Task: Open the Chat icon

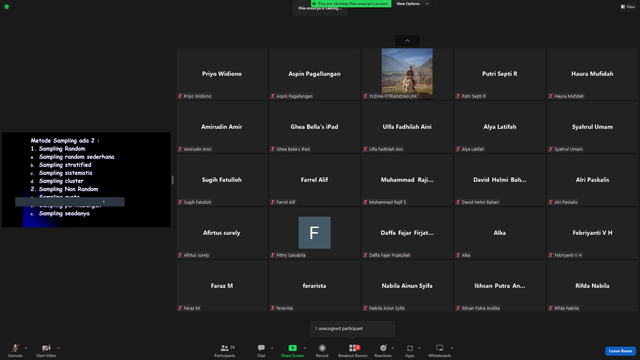Action: [x=261, y=348]
